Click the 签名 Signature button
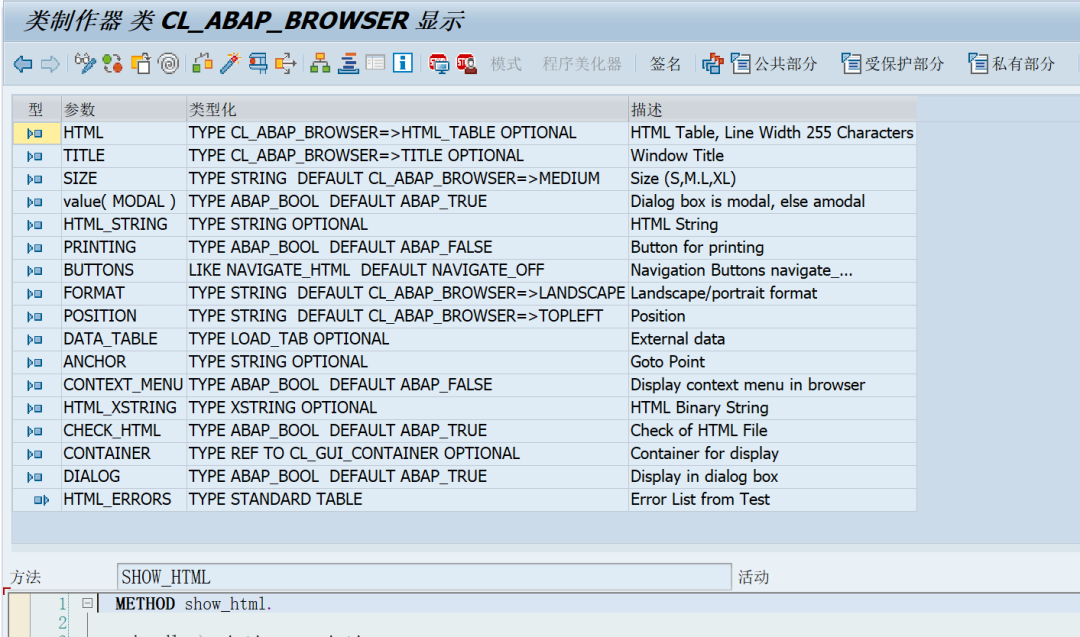 [665, 64]
